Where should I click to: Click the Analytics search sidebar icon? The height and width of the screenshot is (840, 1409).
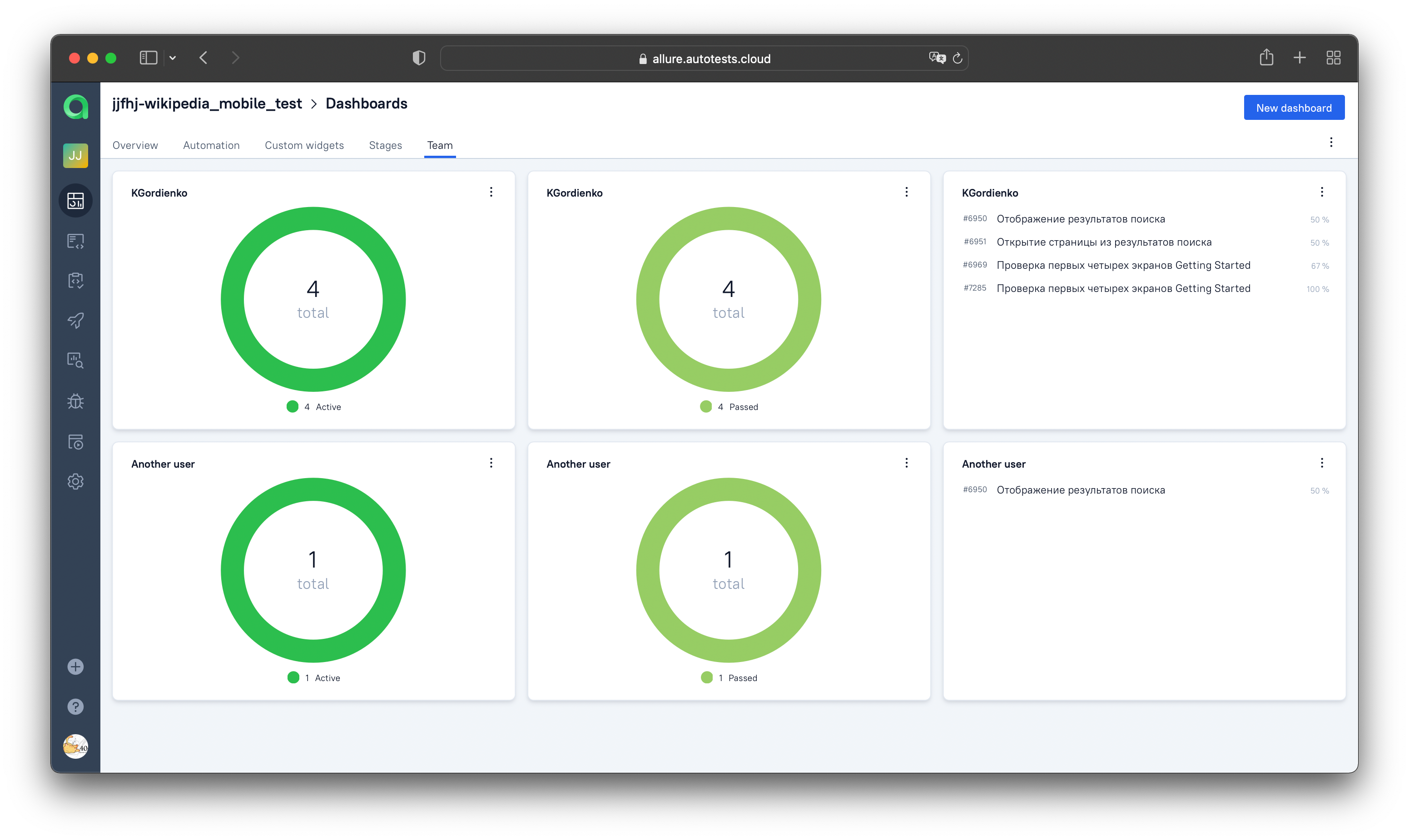click(75, 361)
